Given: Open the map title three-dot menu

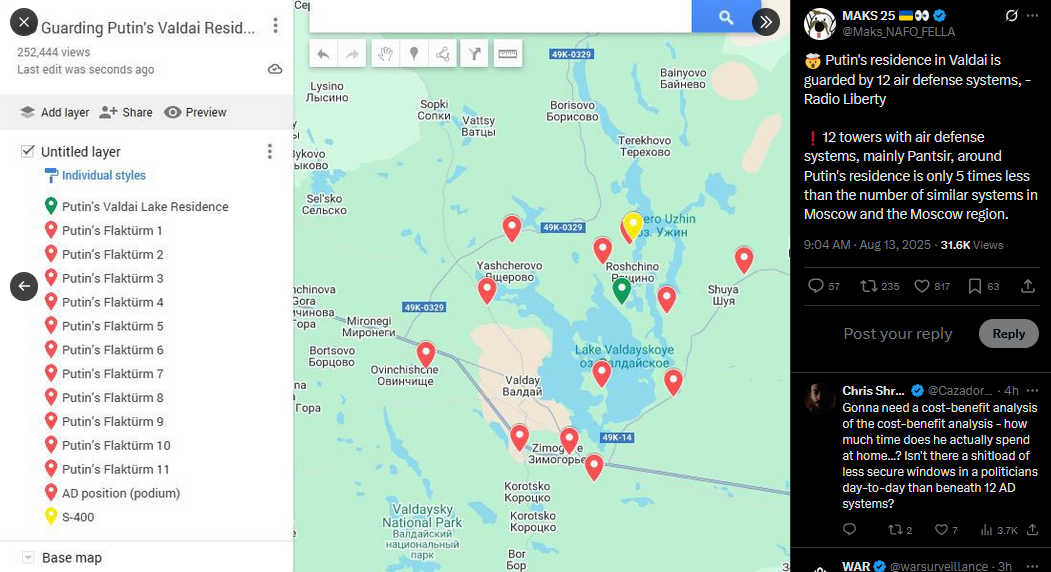Looking at the screenshot, I should tap(275, 25).
